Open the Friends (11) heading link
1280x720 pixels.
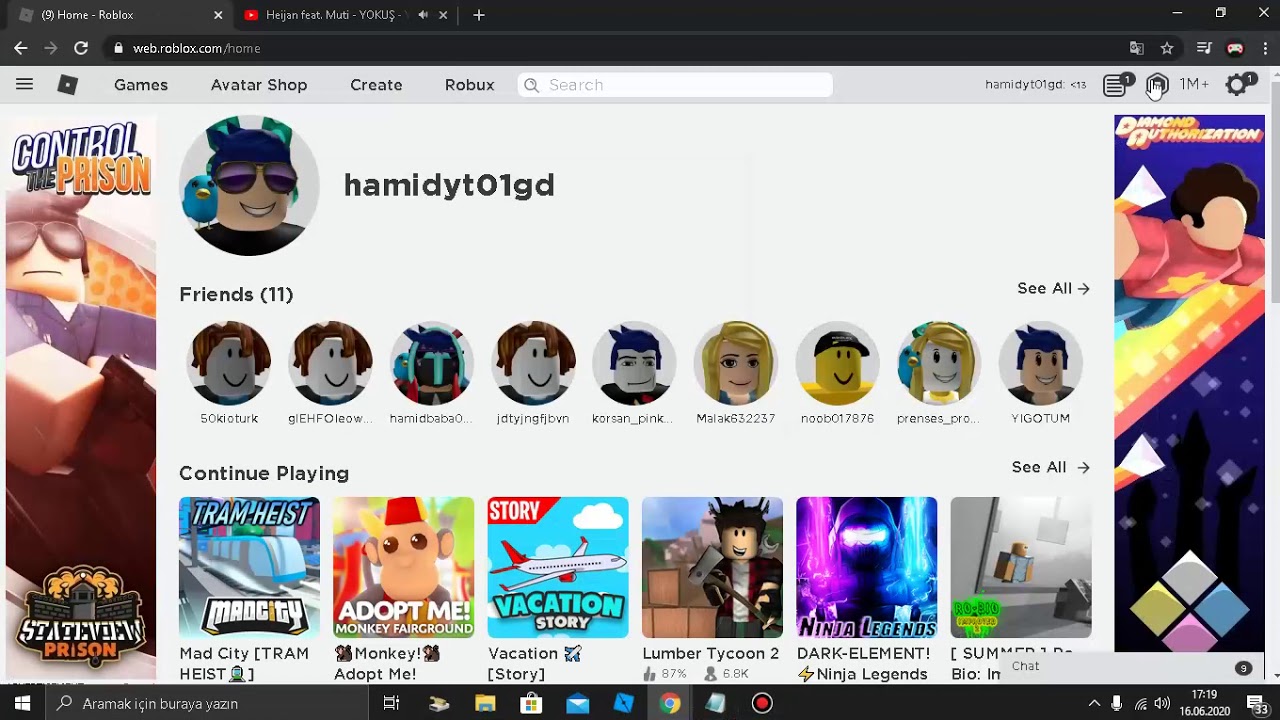coord(236,294)
